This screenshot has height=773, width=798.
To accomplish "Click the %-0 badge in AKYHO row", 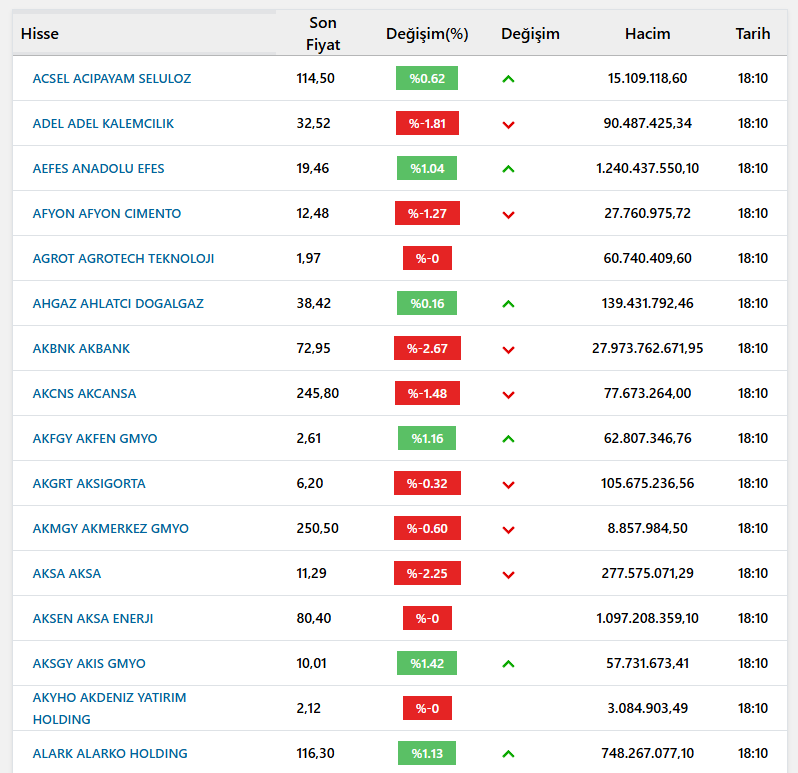I will pyautogui.click(x=427, y=708).
